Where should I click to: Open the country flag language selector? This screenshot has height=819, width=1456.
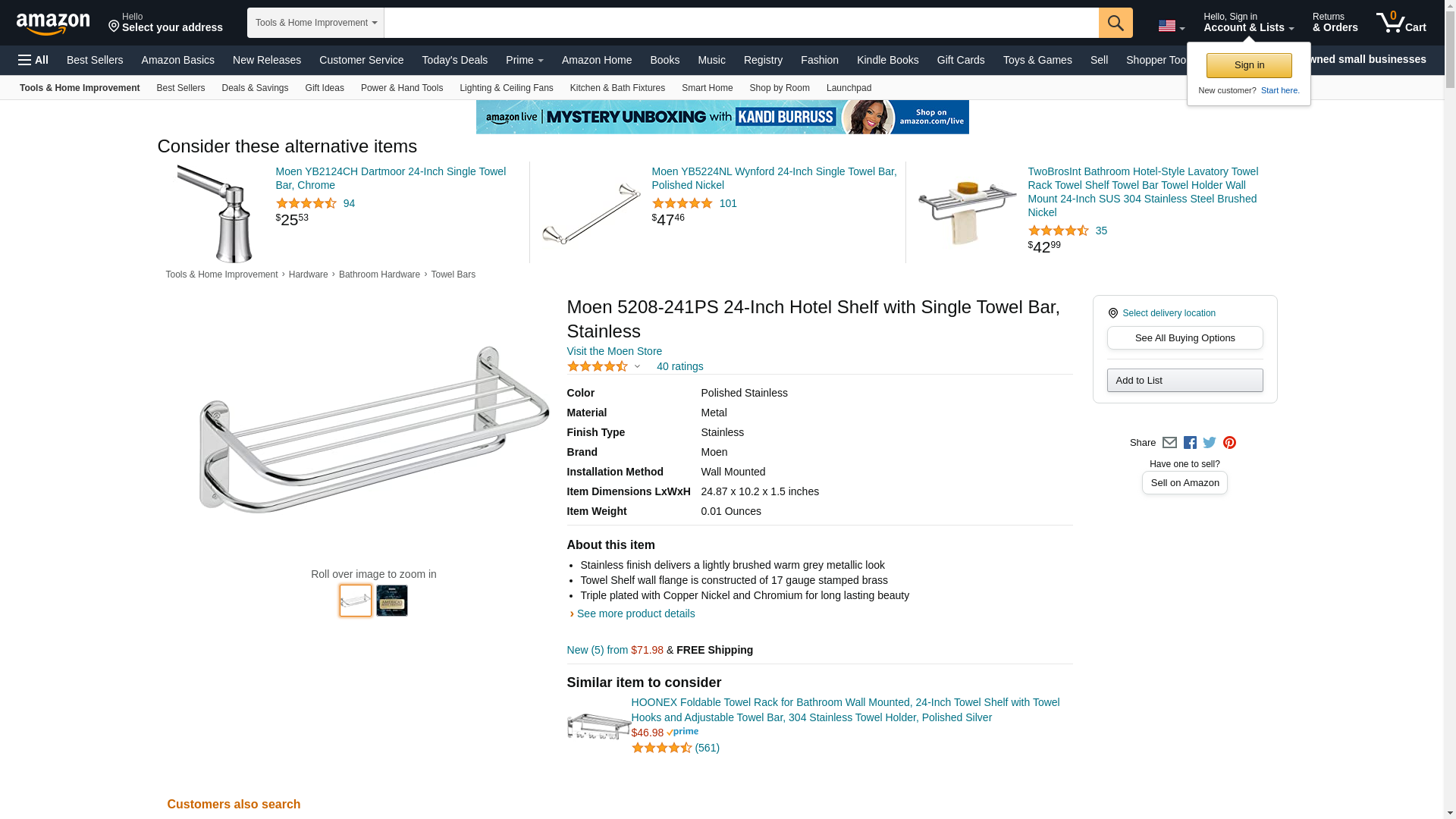[x=1171, y=27]
